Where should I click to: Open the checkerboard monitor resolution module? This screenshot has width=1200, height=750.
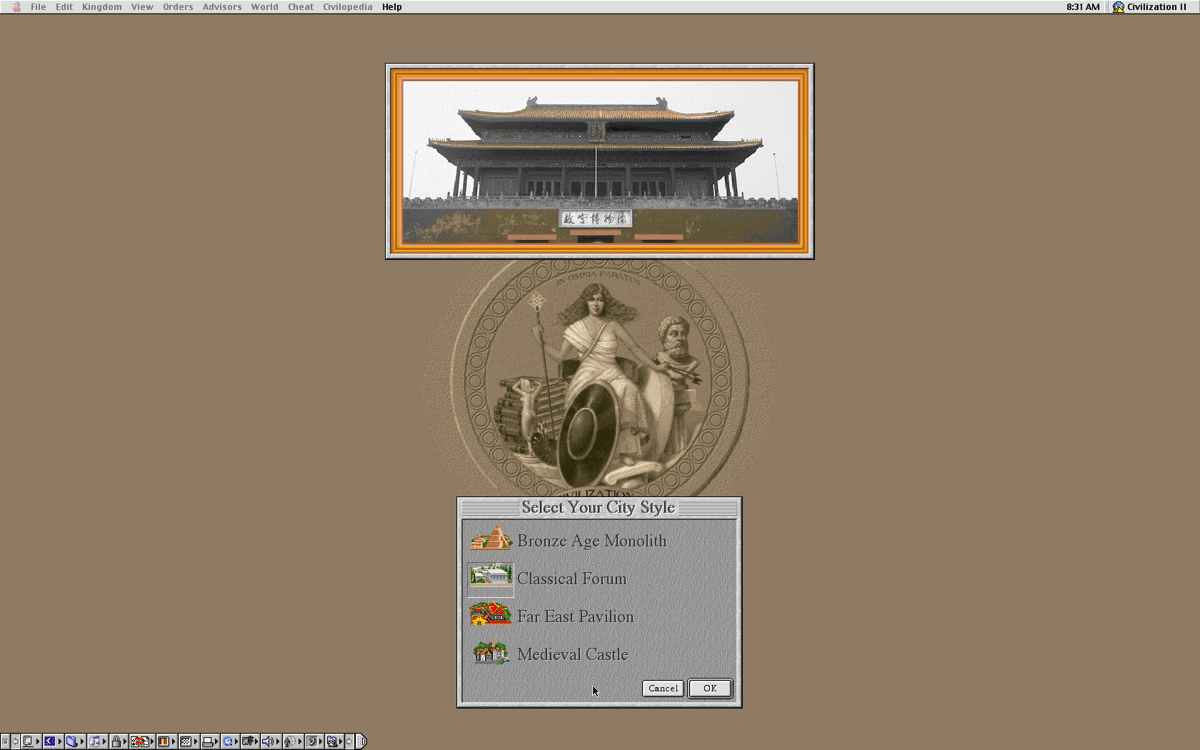coord(188,741)
